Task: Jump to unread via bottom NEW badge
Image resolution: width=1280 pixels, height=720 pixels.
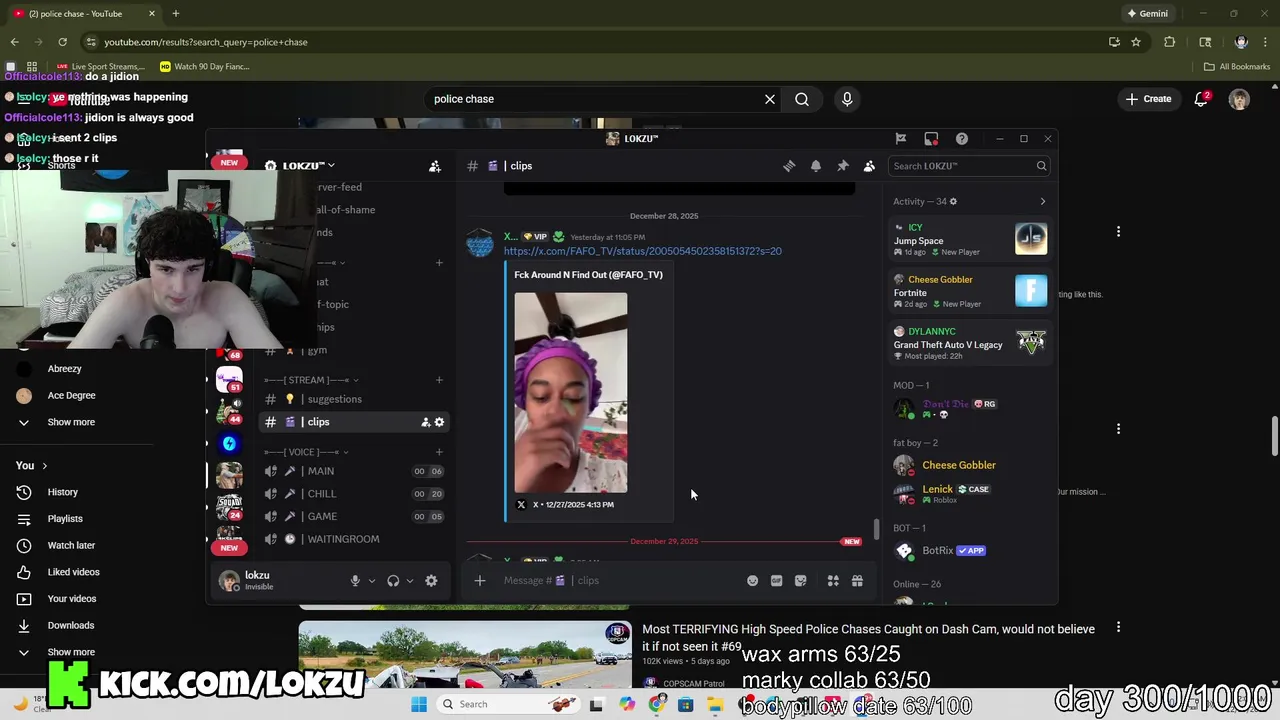Action: pos(229,548)
